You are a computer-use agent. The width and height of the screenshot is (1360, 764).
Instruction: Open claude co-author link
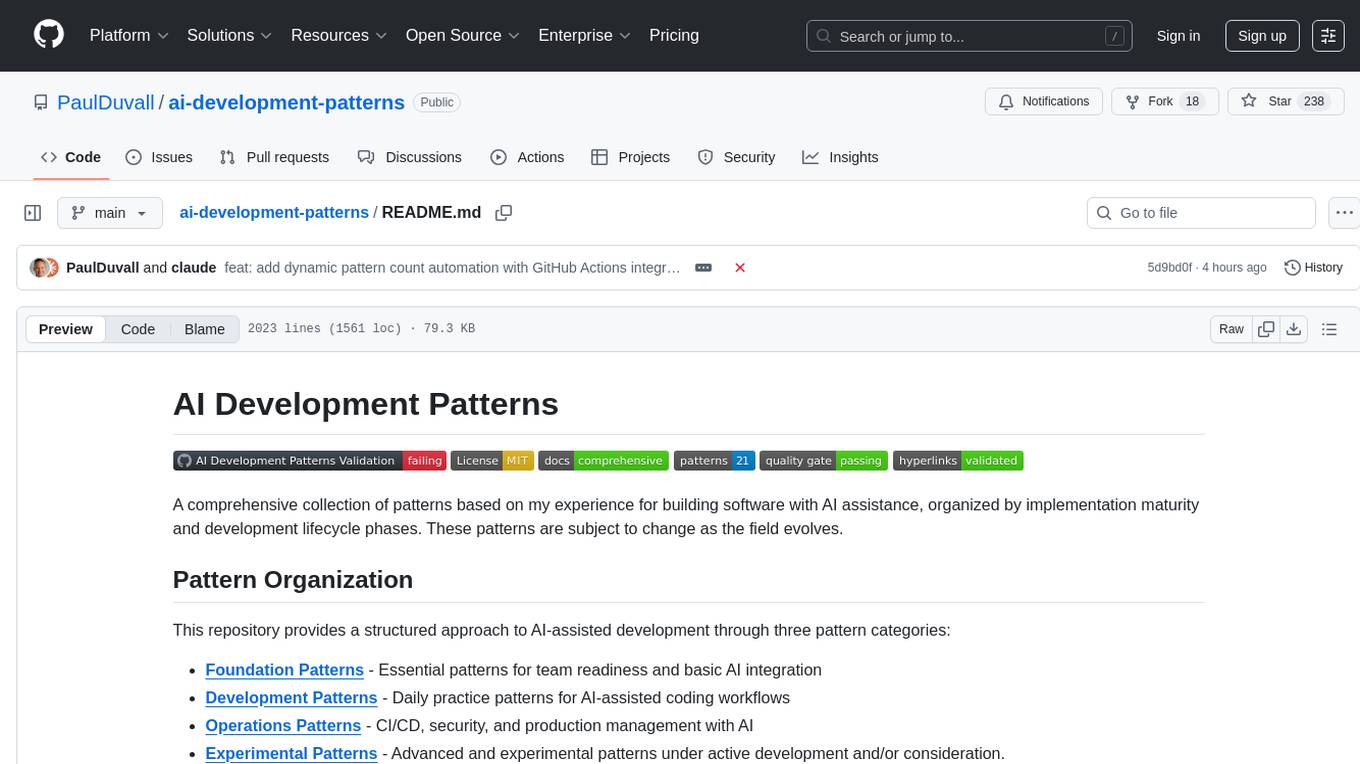click(194, 267)
